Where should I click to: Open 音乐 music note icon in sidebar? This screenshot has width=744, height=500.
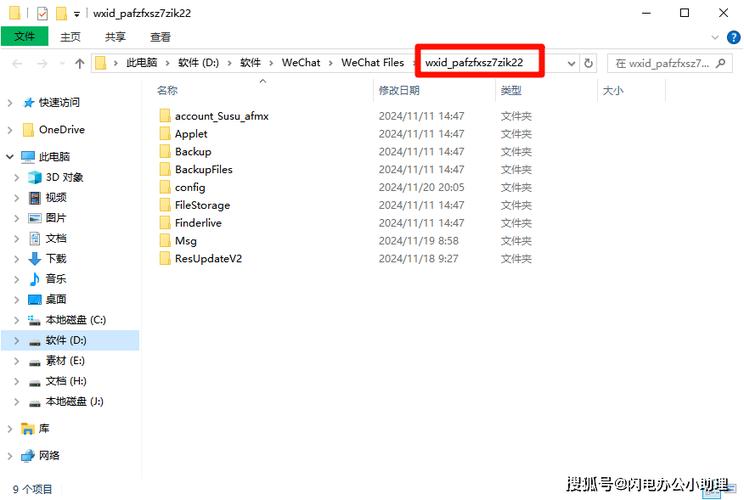coord(35,279)
